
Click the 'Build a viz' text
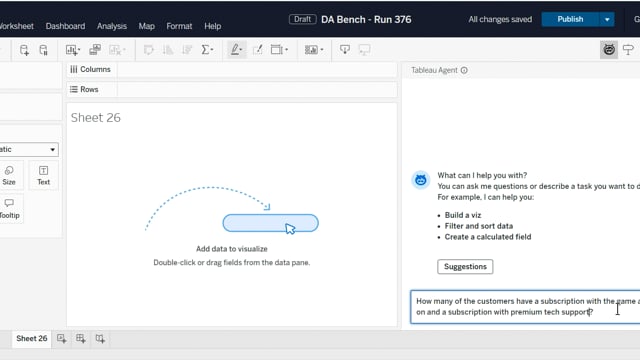click(x=463, y=215)
